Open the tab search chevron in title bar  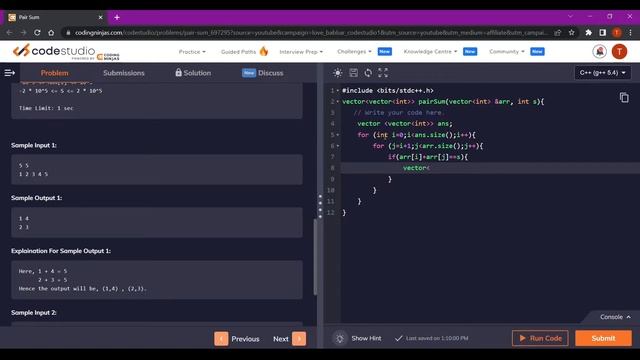pos(570,16)
